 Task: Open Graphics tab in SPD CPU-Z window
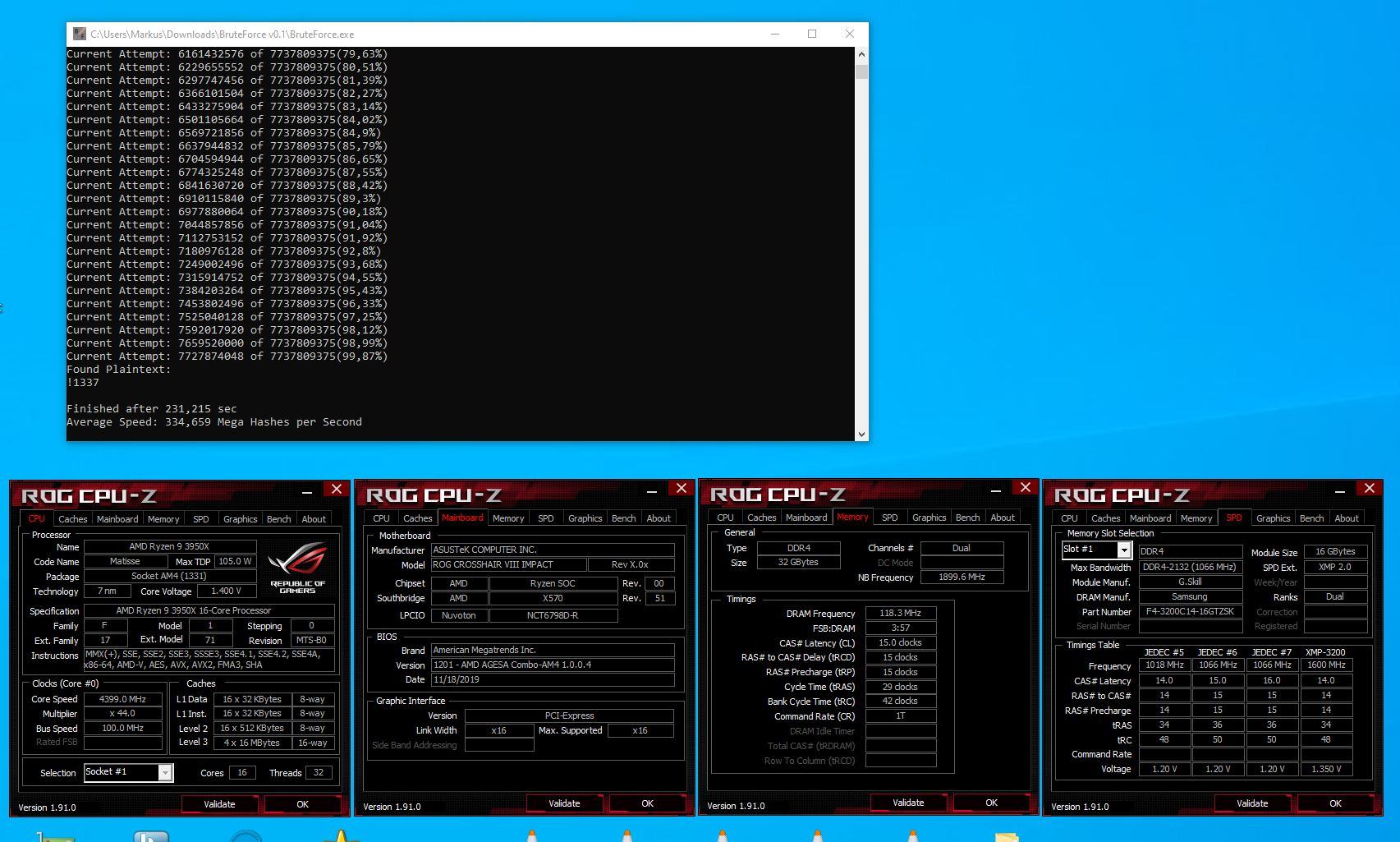tap(1273, 518)
